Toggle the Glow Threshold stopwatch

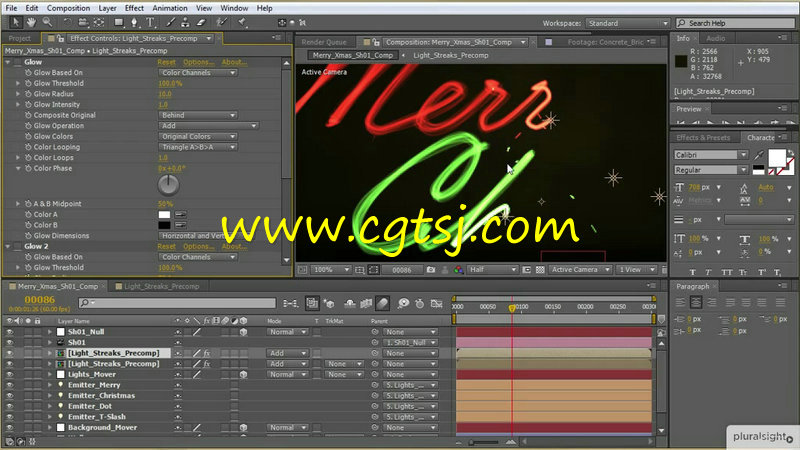pyautogui.click(x=28, y=83)
